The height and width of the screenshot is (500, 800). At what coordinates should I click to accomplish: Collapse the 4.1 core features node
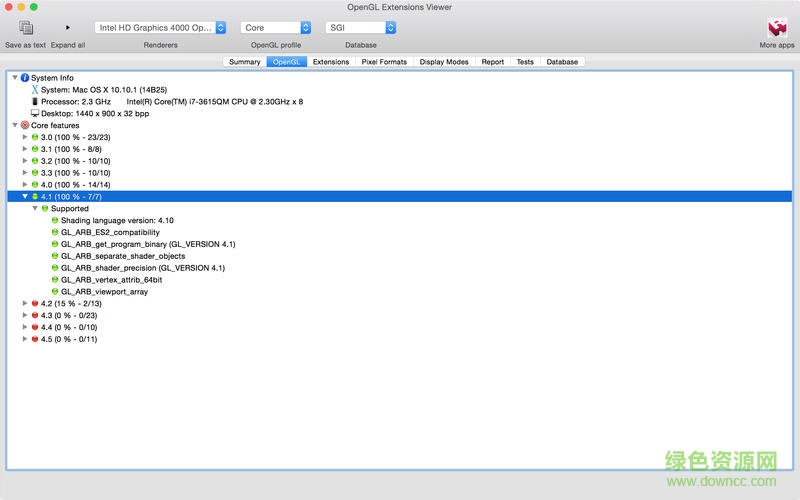(25, 197)
